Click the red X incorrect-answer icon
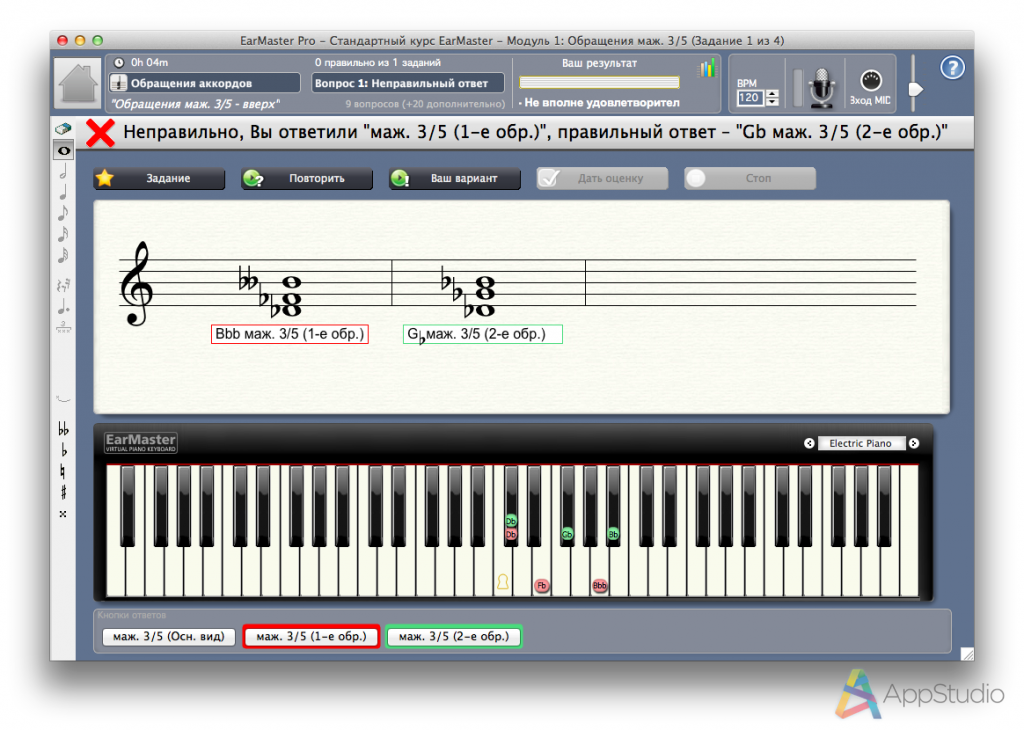This screenshot has width=1024, height=730. point(100,133)
